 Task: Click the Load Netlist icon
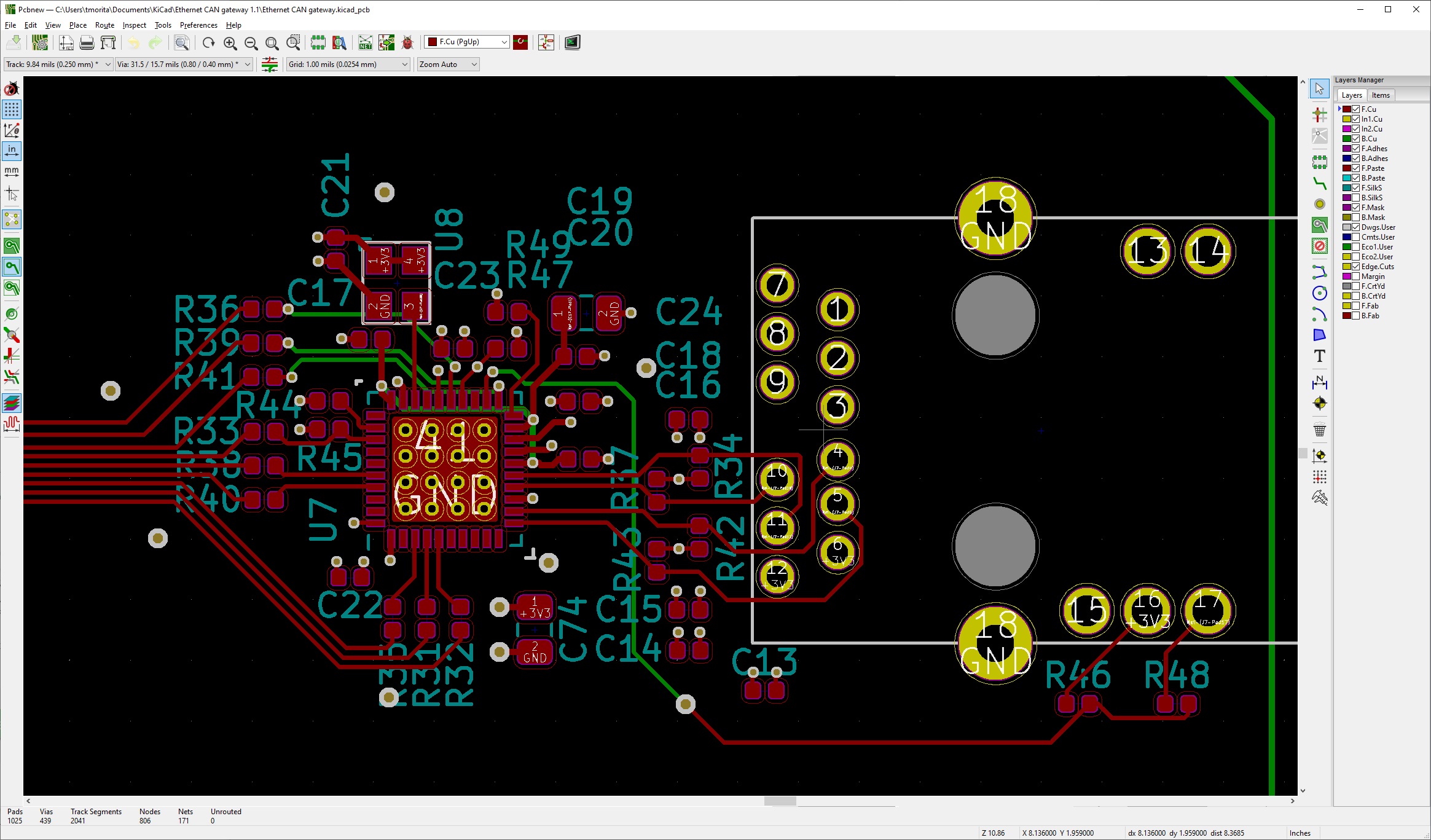[366, 42]
